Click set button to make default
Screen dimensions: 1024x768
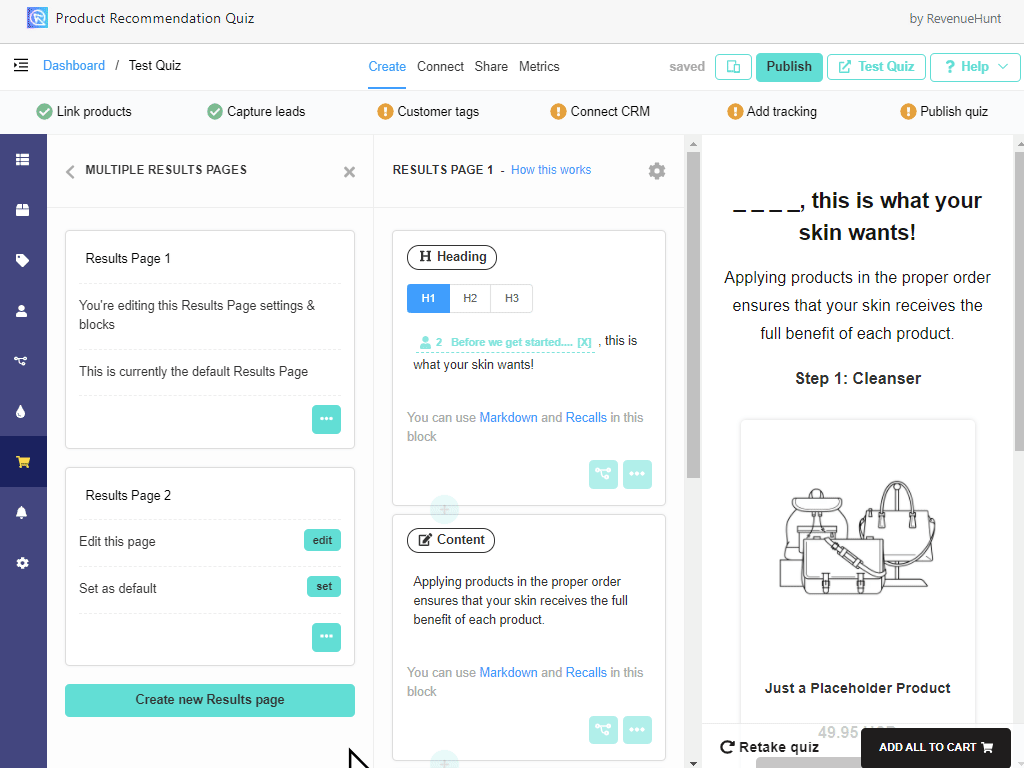pos(325,586)
